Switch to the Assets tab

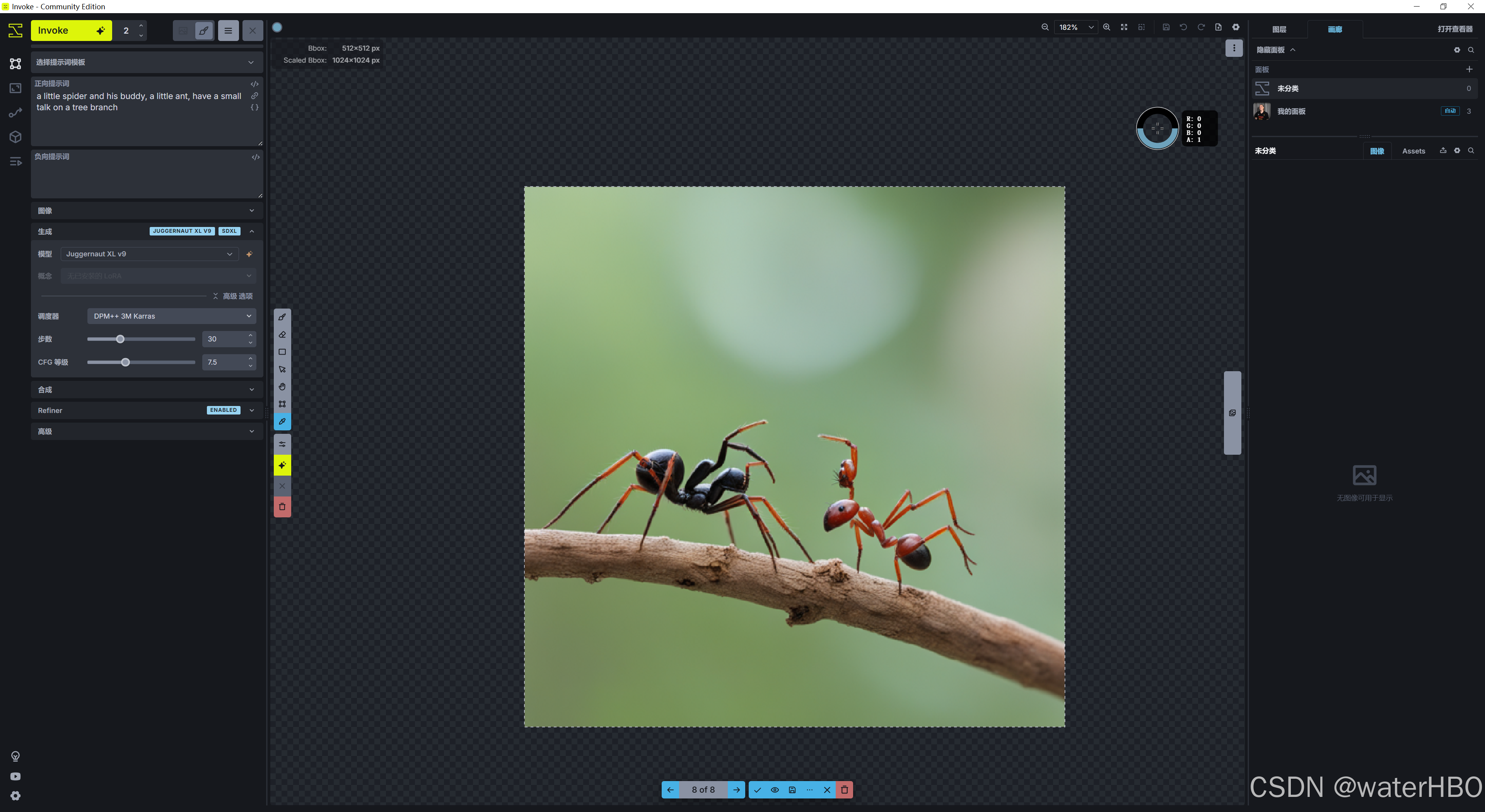1413,151
